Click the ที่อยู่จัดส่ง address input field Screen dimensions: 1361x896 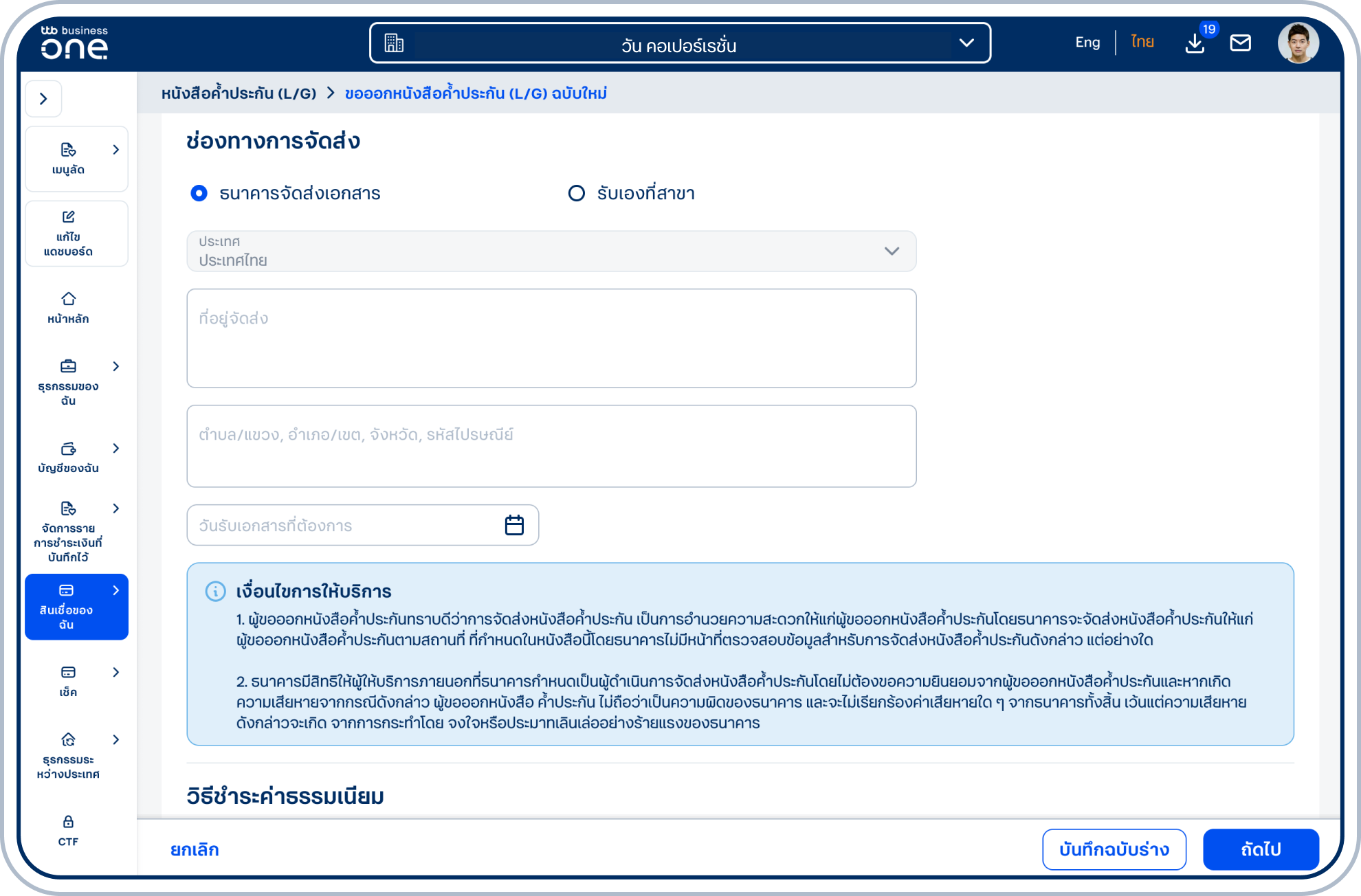(551, 338)
